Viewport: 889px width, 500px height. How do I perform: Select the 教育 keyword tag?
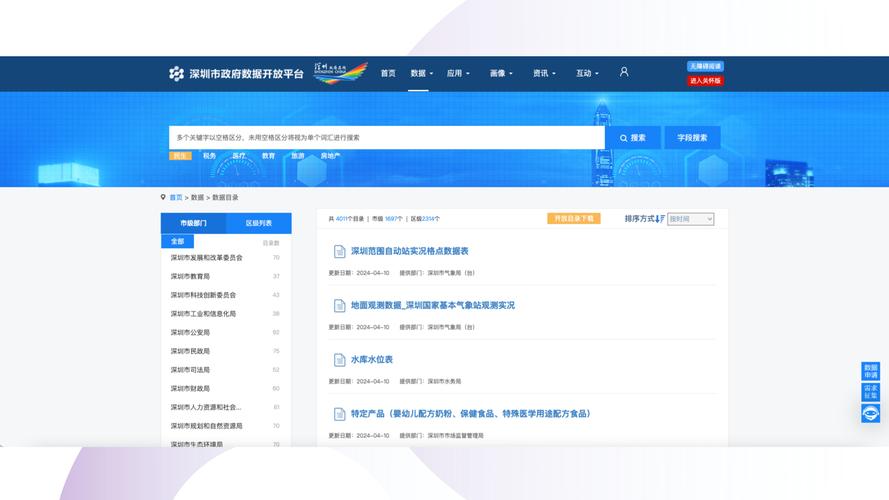tap(268, 156)
